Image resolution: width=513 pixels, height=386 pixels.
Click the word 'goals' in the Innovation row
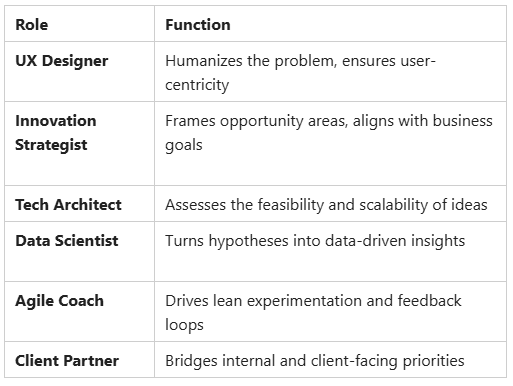pos(184,145)
